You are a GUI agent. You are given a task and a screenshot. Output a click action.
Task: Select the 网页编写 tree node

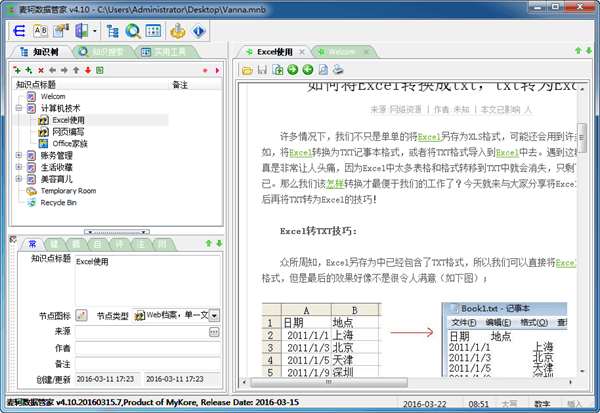(x=68, y=132)
